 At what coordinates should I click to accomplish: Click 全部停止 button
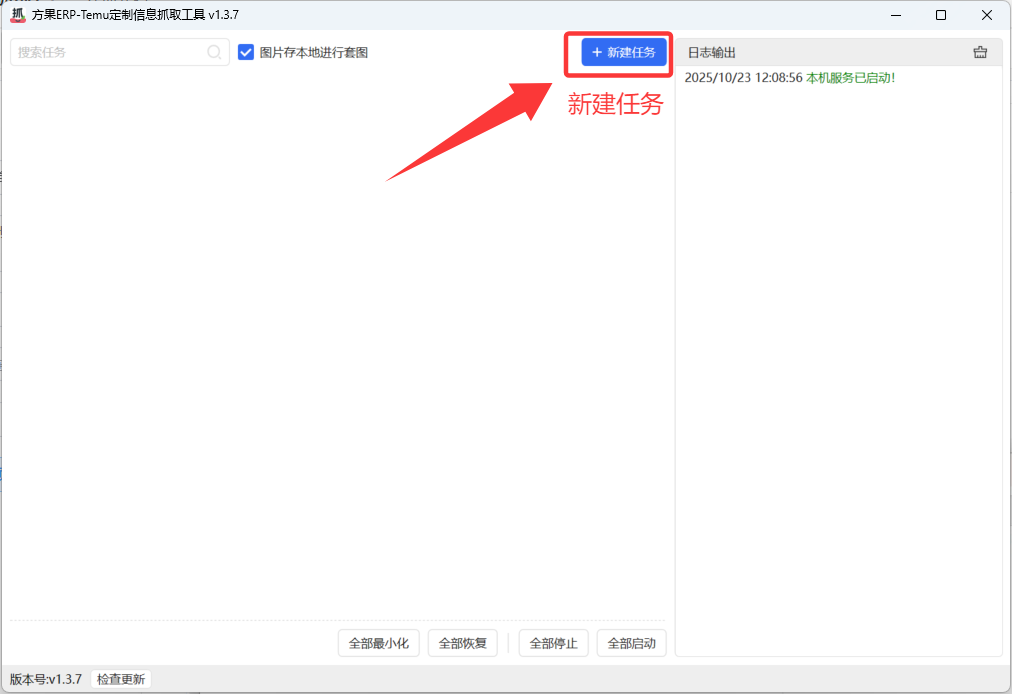point(554,643)
